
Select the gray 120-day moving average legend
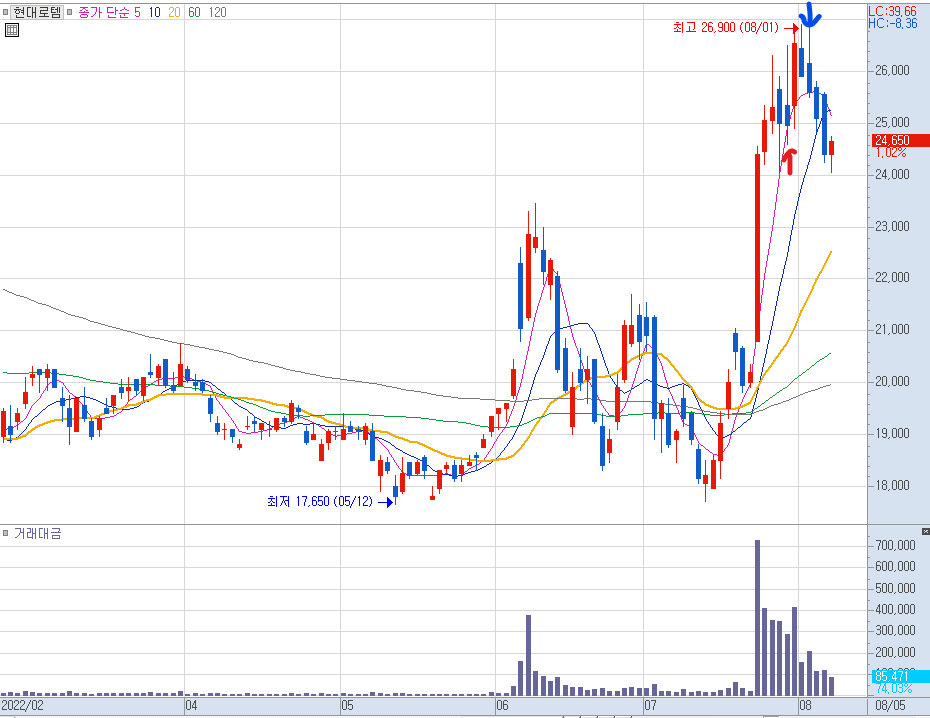[x=218, y=12]
